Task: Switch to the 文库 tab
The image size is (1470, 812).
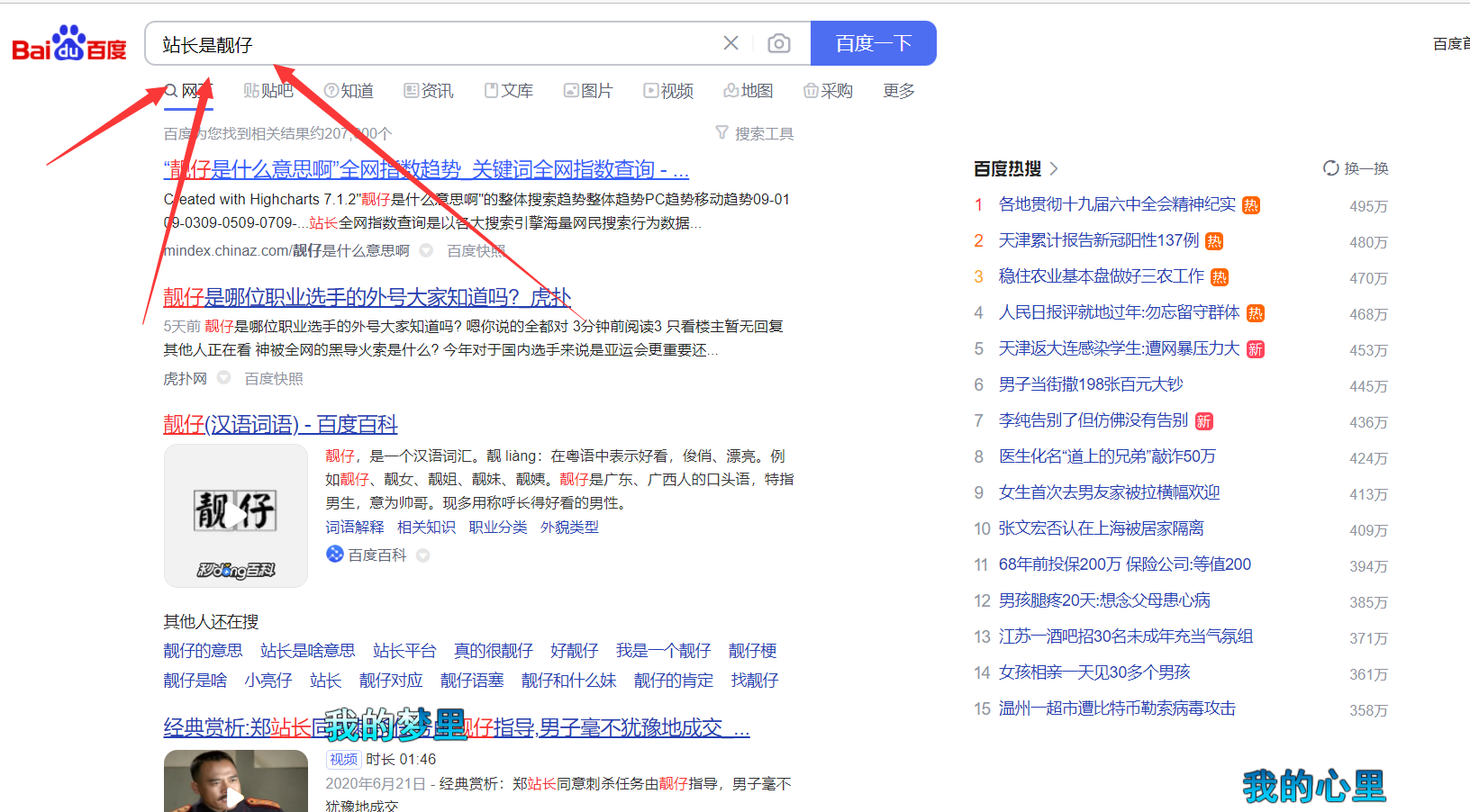Action: click(509, 91)
